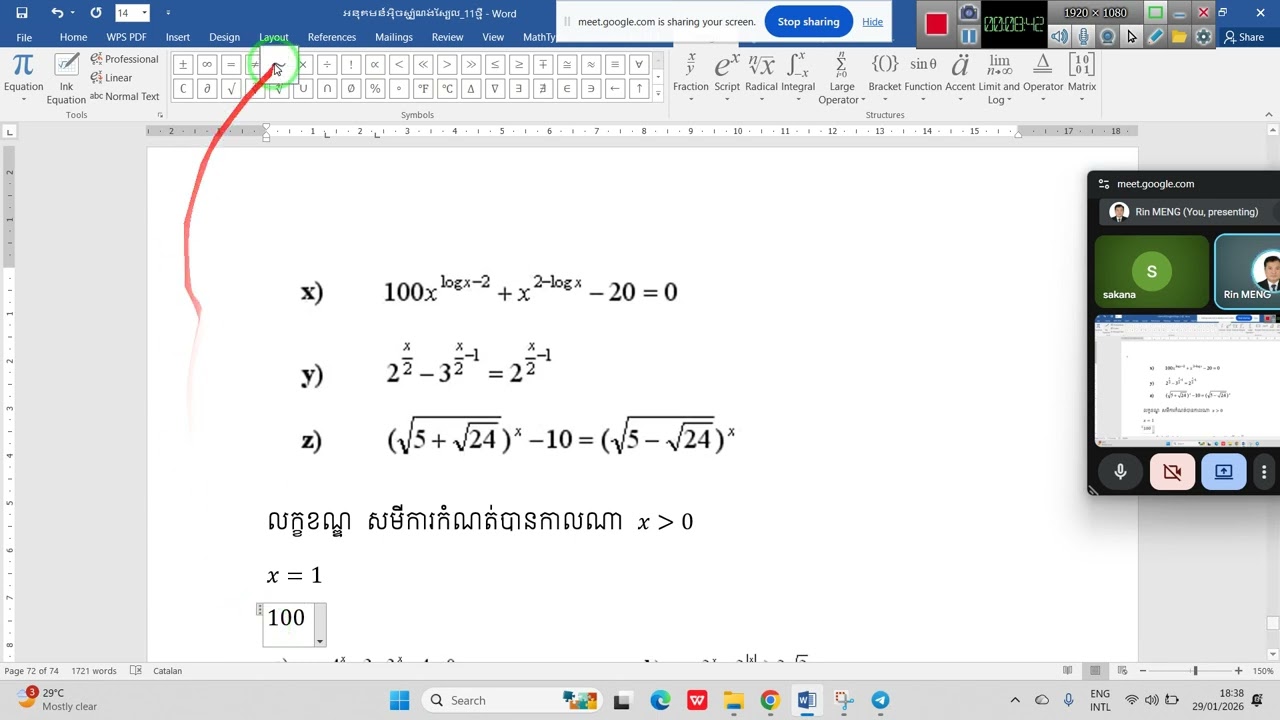The image size is (1280, 720).
Task: Insert the percent symbol
Action: 375,88
